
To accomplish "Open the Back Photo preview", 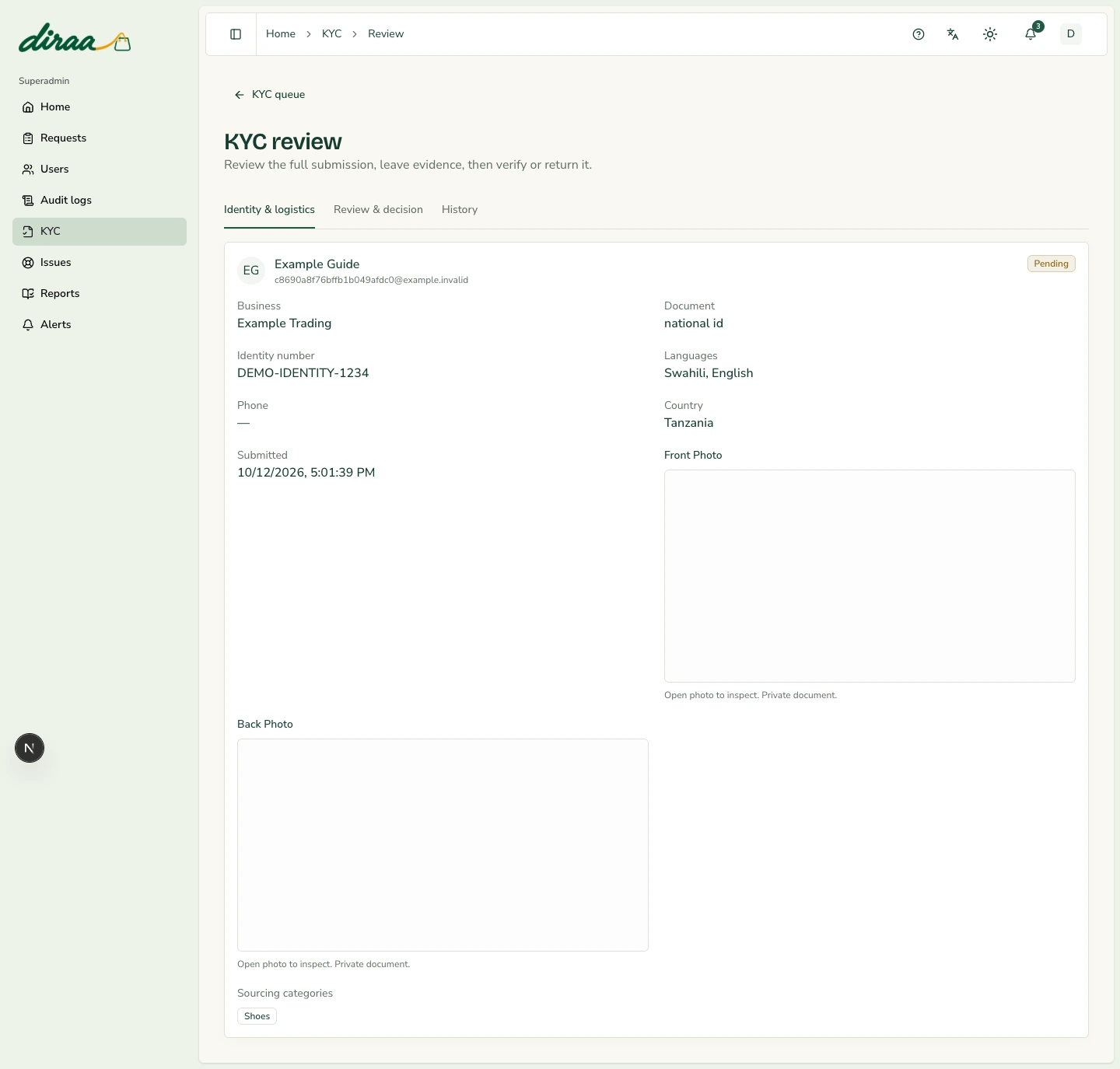I will click(x=443, y=845).
